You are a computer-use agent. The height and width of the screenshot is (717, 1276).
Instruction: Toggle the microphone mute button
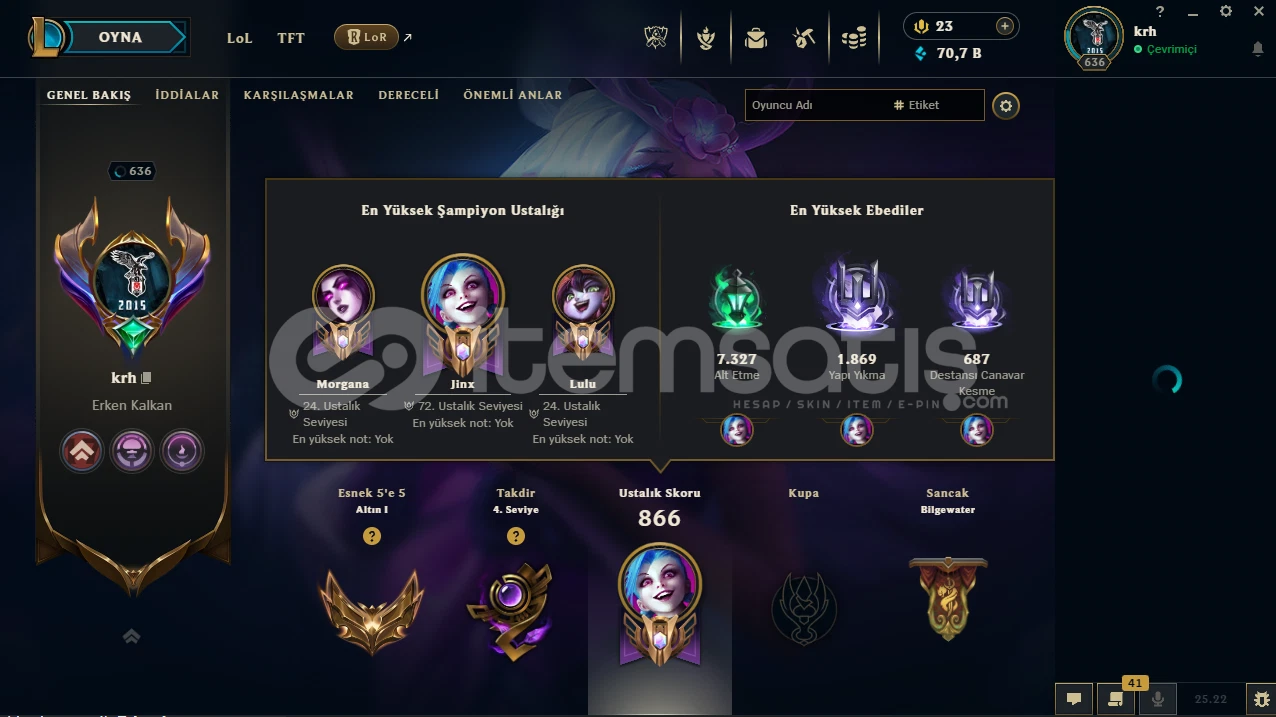tap(1158, 699)
